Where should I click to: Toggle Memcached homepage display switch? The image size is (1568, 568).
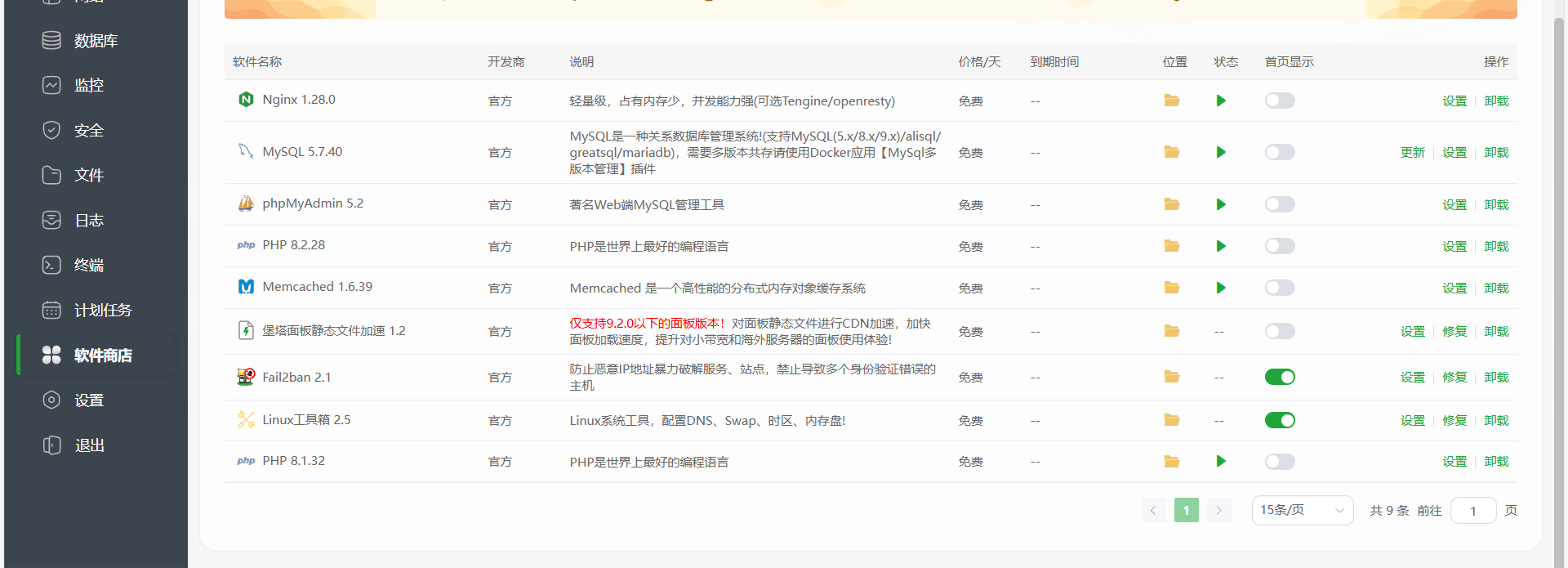coord(1280,288)
